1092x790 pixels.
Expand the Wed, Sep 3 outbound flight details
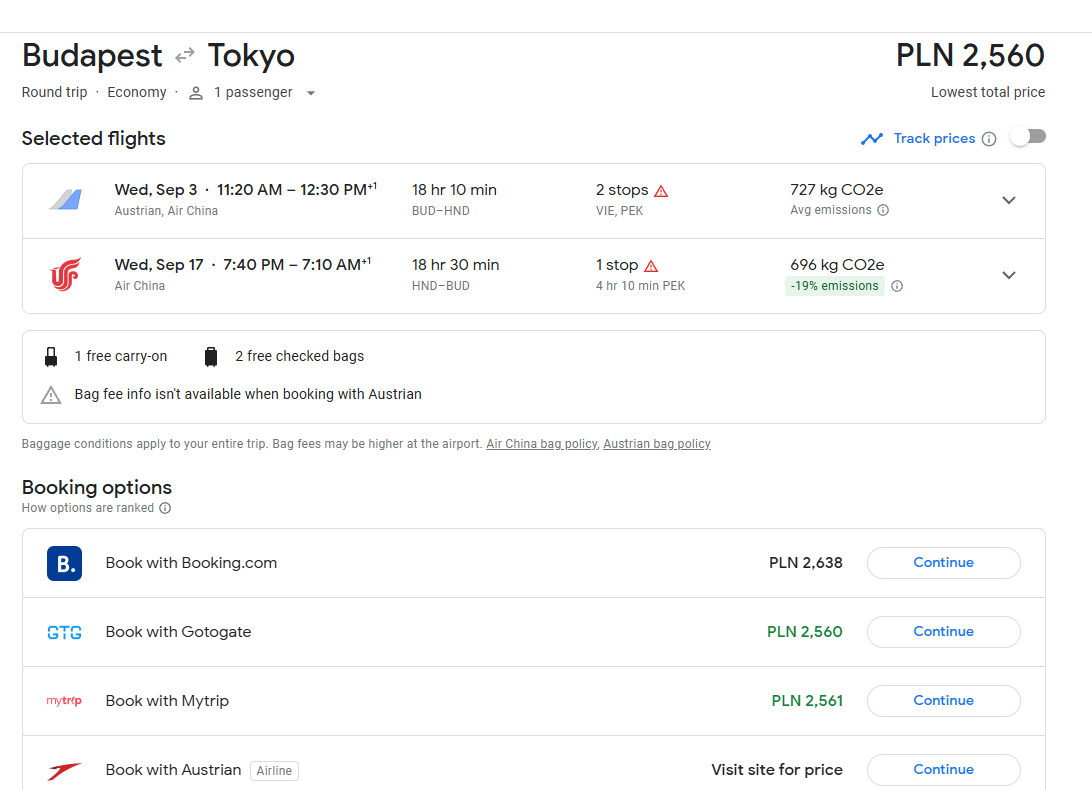coord(1008,201)
